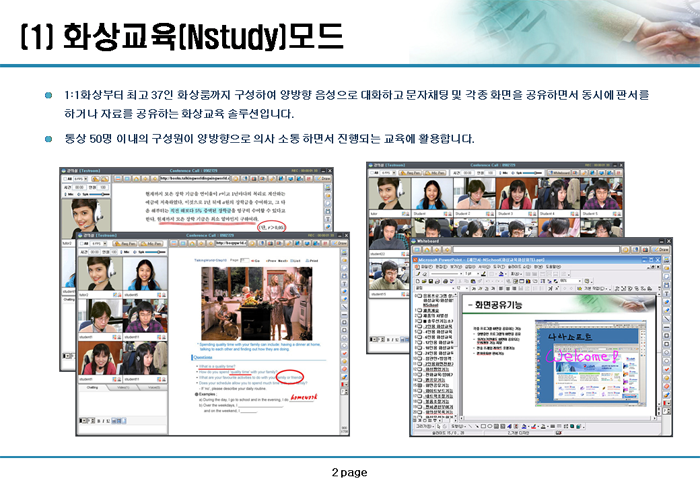Check the All checkbox in family-photo lesson window
The height and width of the screenshot is (485, 700).
tap(82, 244)
